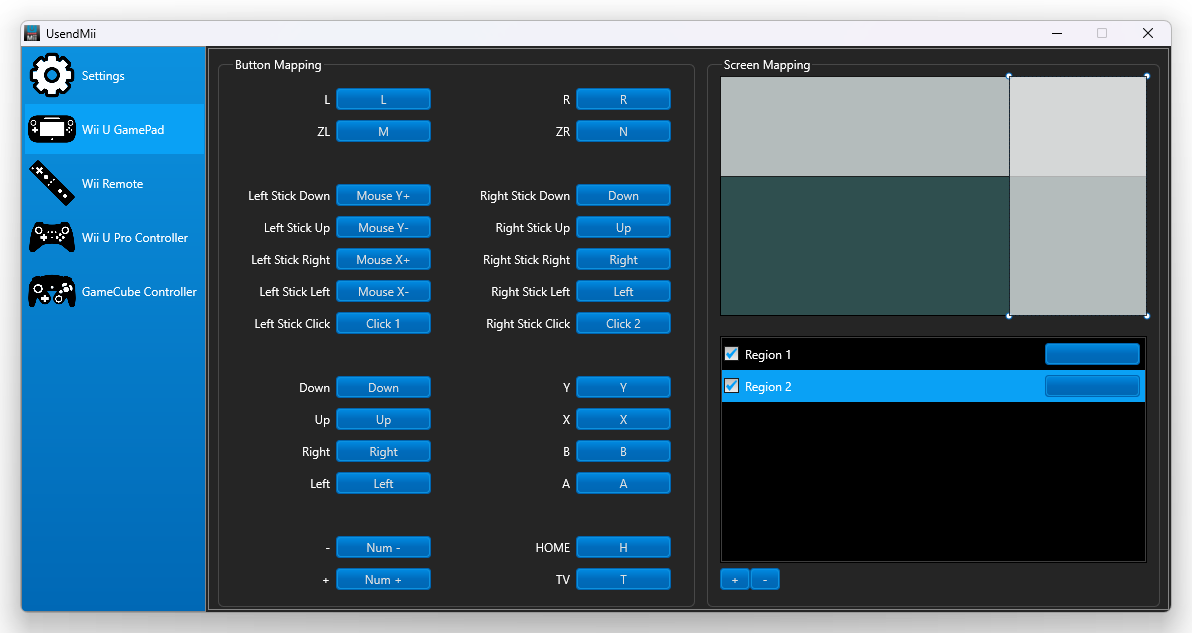Remap the A button mapping
Screen dimensions: 1192x633
pos(623,483)
